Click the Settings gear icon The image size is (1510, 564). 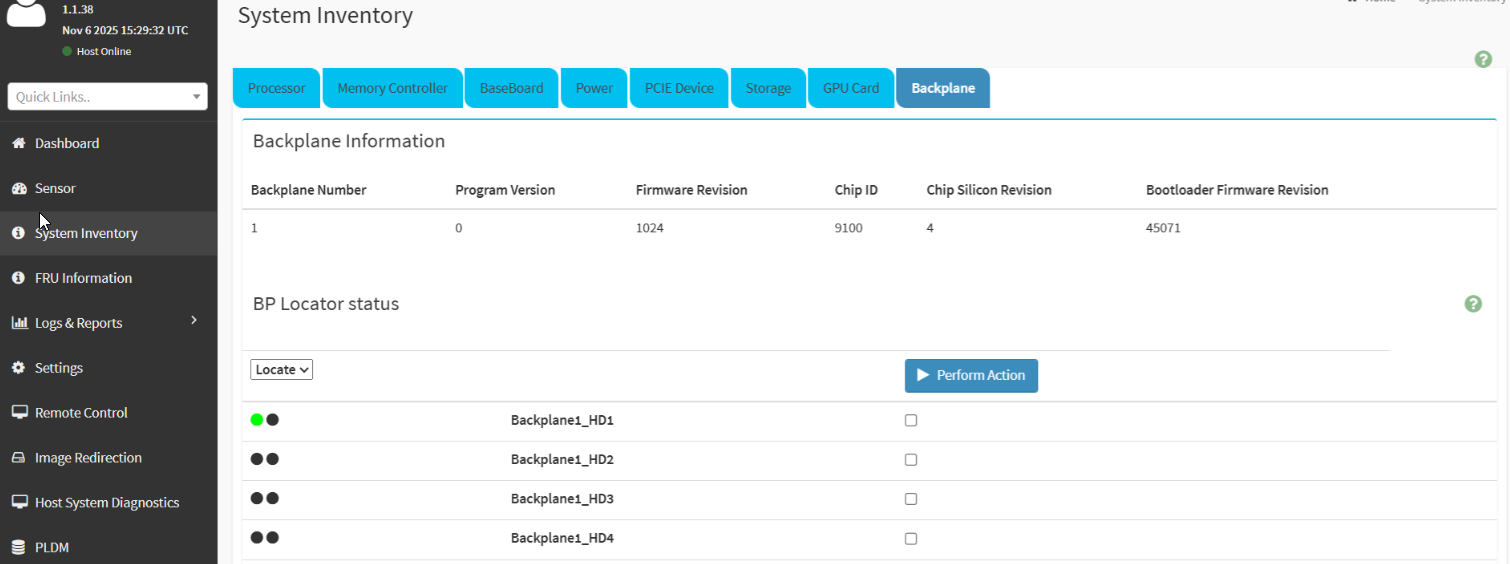tap(18, 368)
